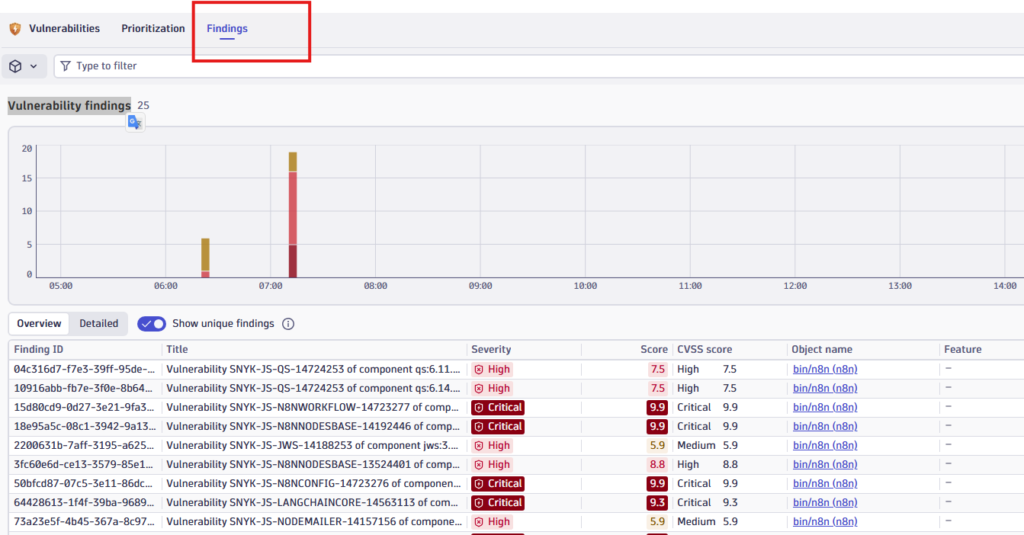Toggle Show unique findings switch
The image size is (1024, 535).
point(152,324)
